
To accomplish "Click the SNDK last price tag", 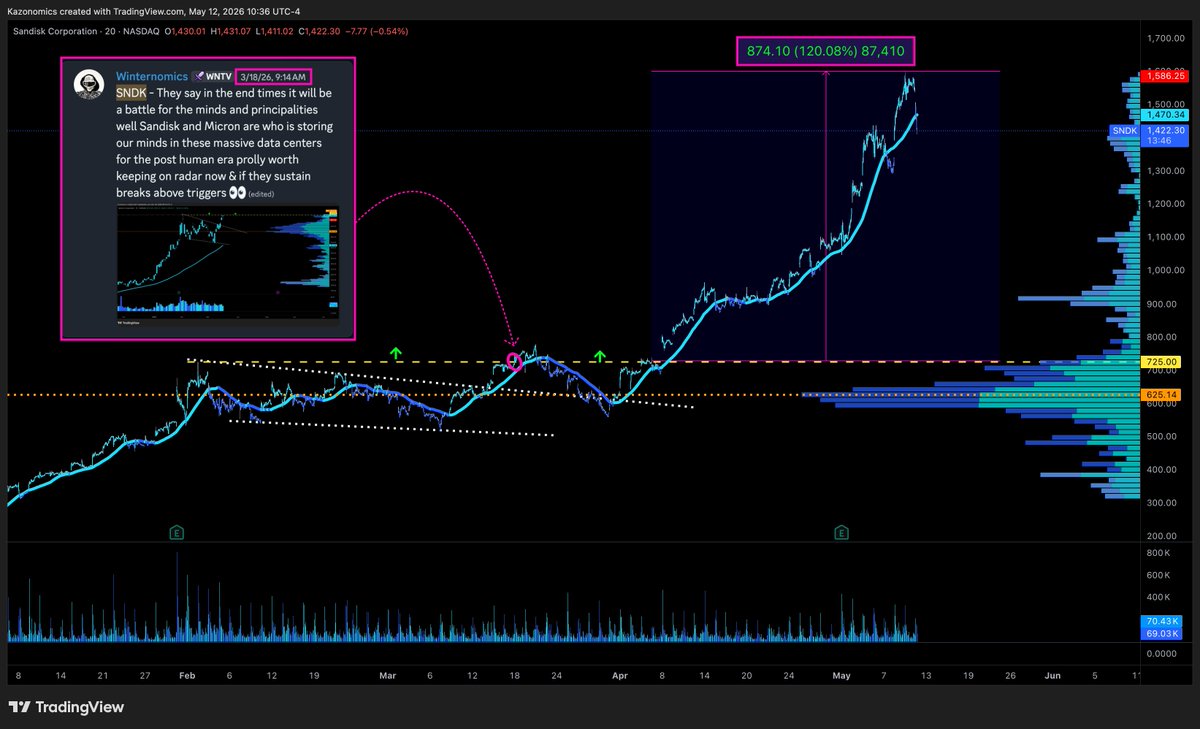I will [x=1124, y=131].
